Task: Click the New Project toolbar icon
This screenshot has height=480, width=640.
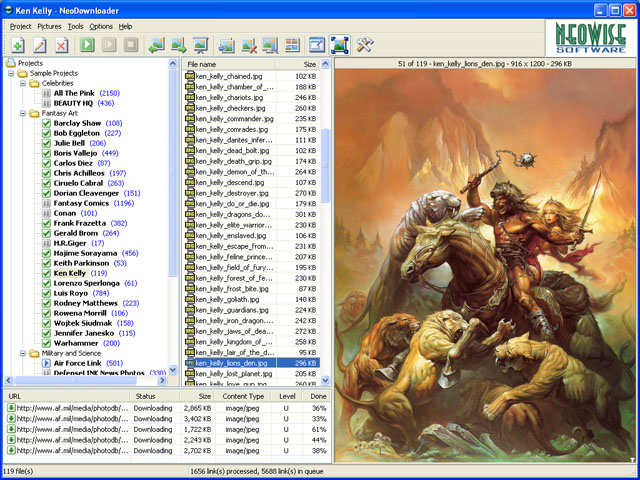Action: pos(17,45)
